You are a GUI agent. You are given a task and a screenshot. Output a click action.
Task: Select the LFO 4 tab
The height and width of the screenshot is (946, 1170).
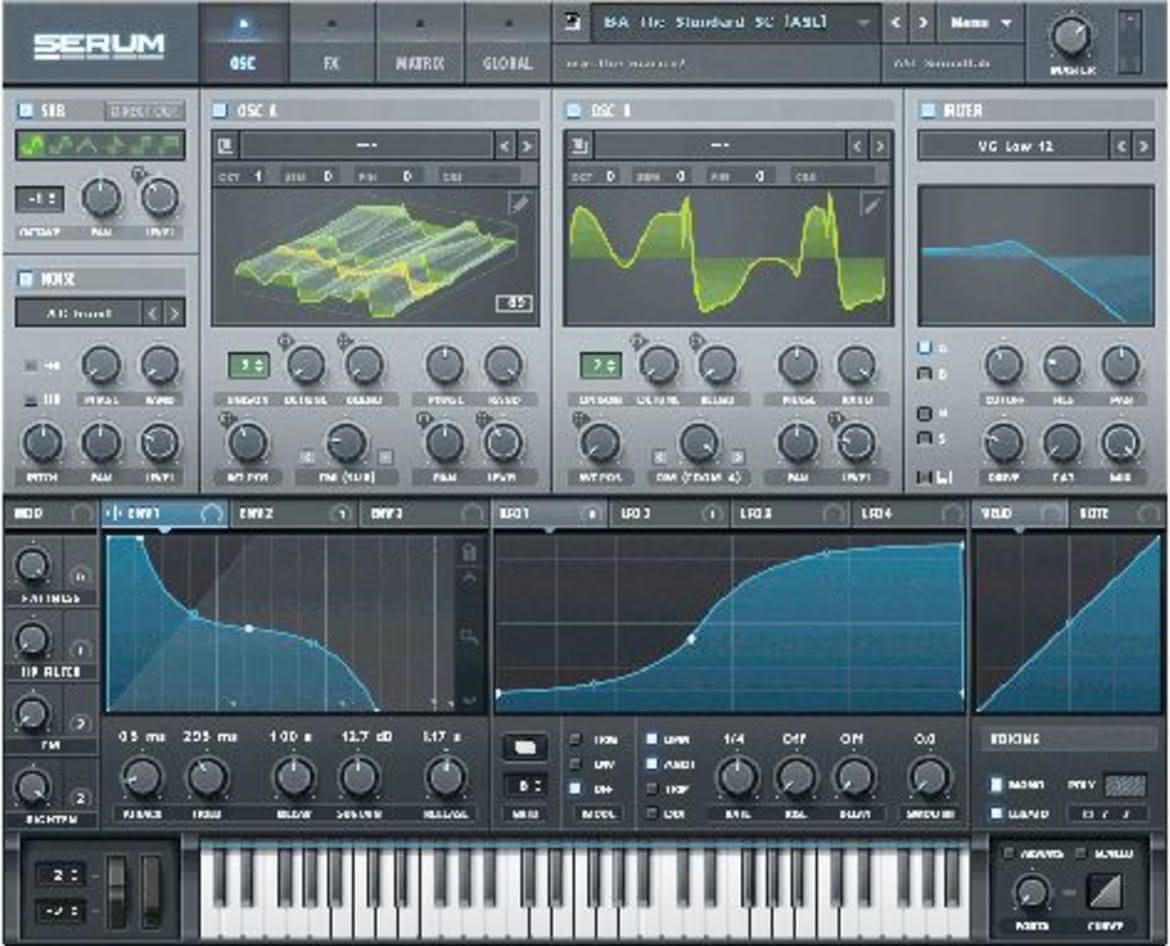910,513
